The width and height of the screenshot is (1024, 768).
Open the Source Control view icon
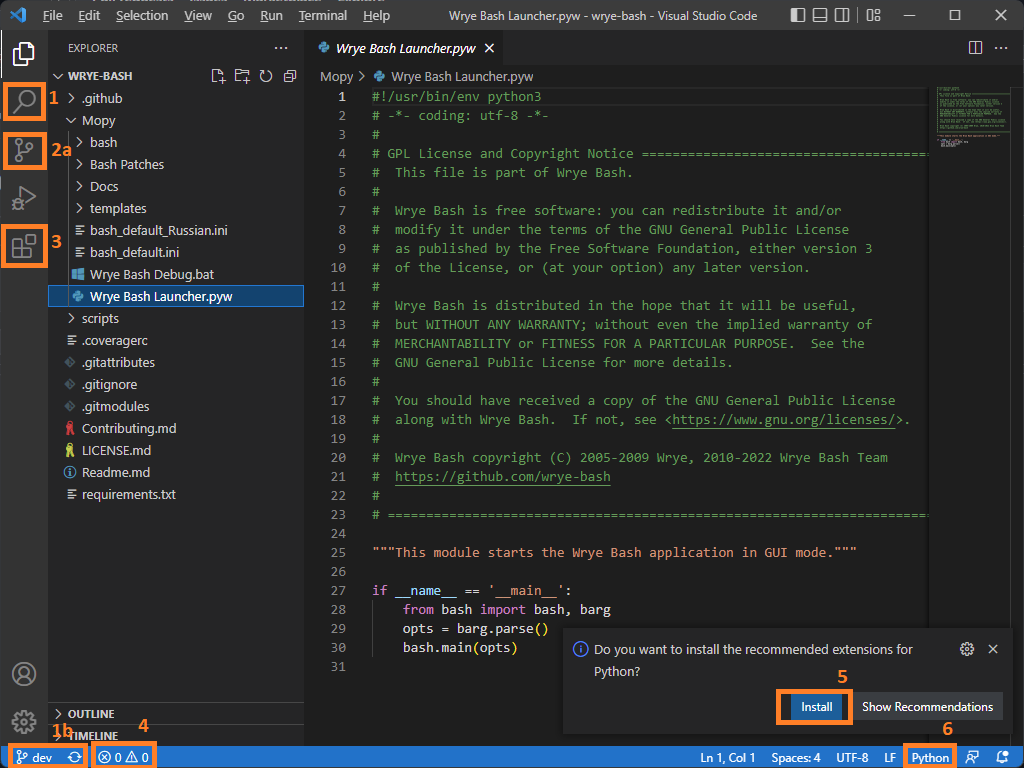[x=24, y=151]
